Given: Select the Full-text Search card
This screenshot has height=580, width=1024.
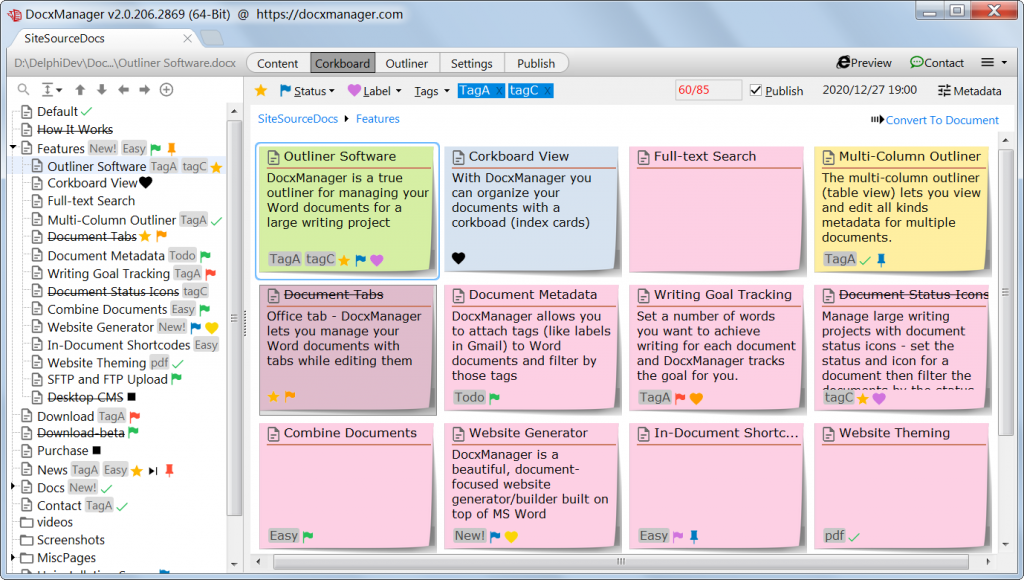Looking at the screenshot, I should click(716, 209).
